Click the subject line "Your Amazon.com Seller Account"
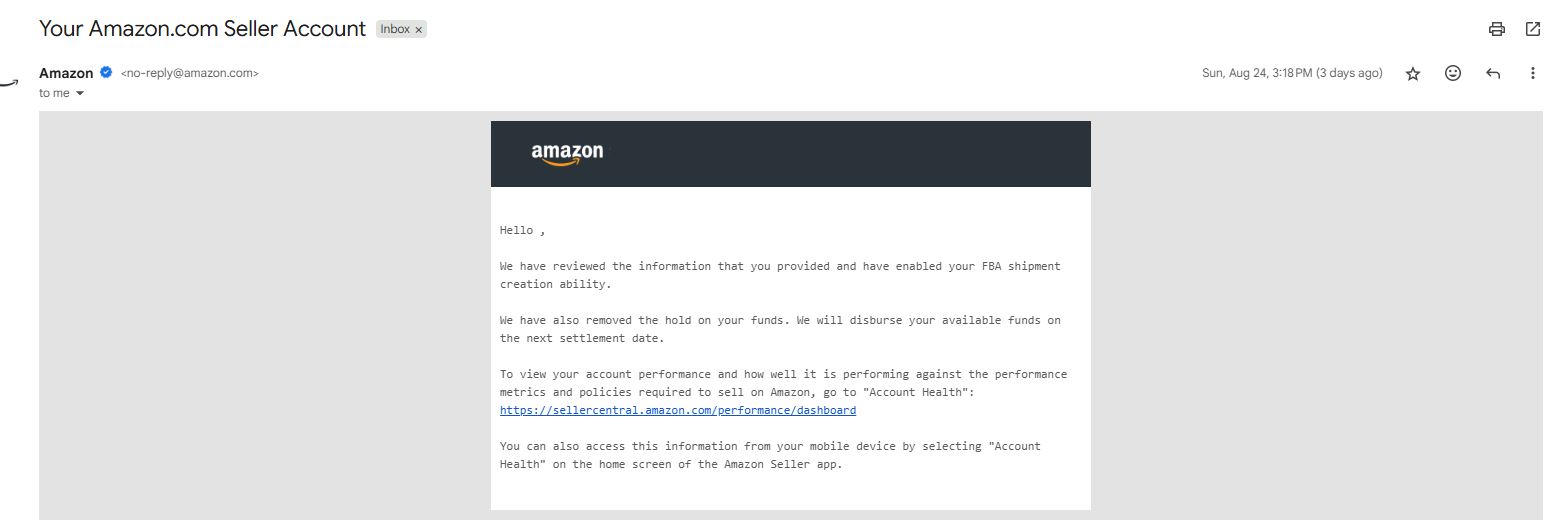Image resolution: width=1549 pixels, height=527 pixels. point(202,28)
